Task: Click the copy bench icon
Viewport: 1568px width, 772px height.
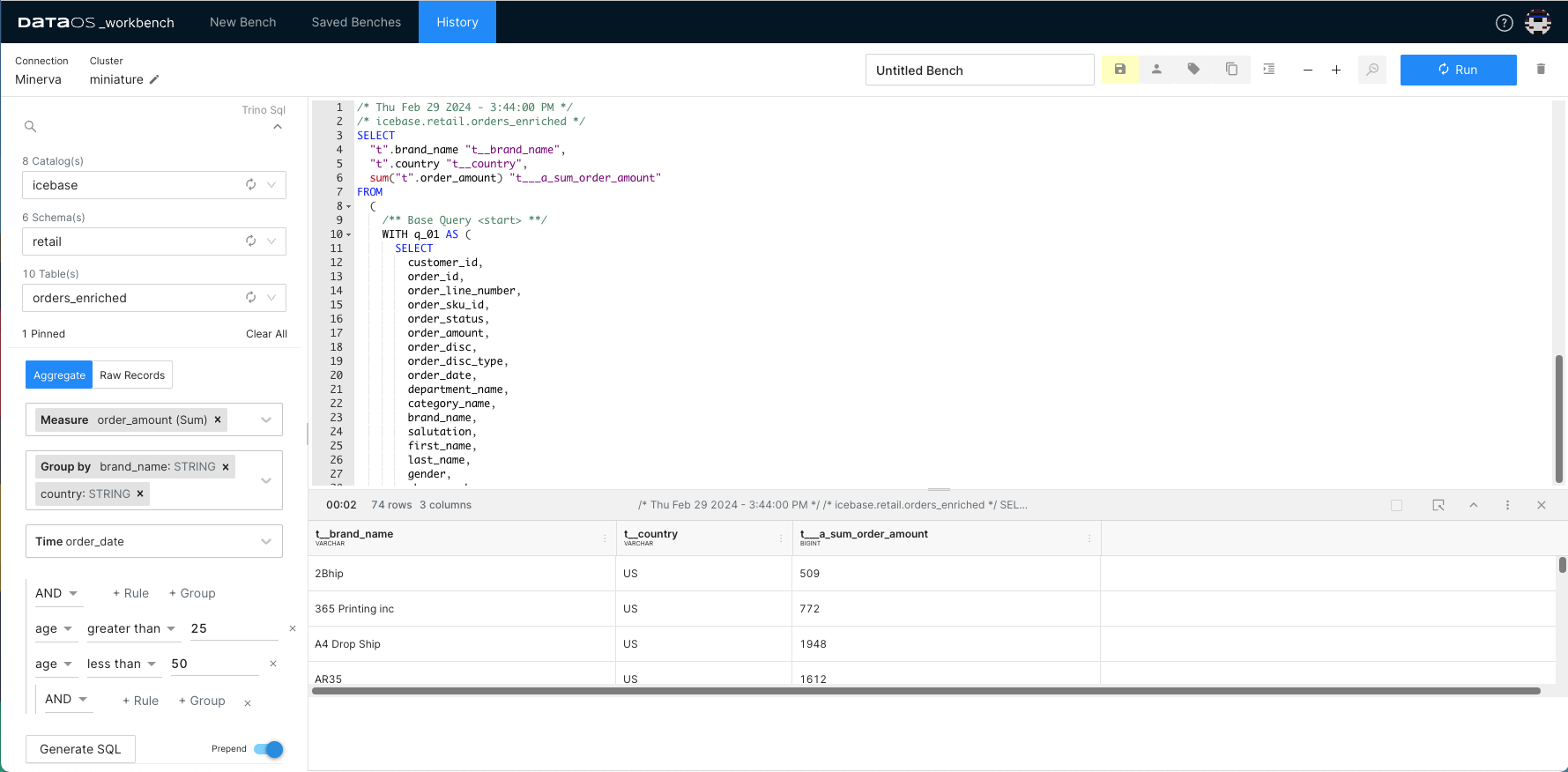Action: click(x=1231, y=70)
